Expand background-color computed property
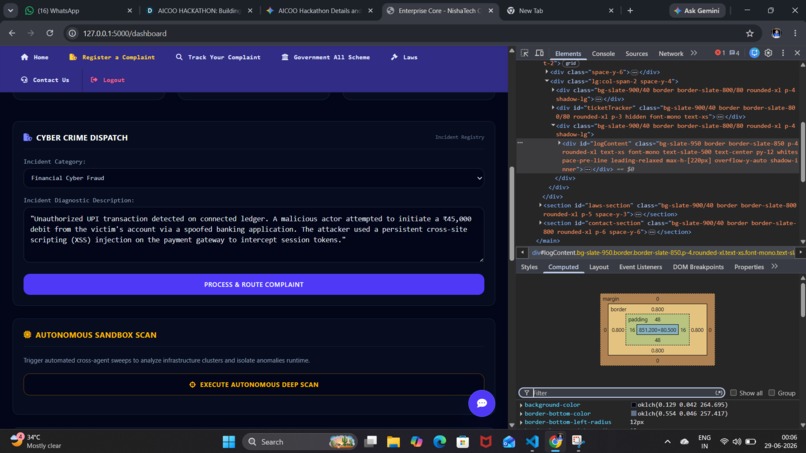The width and height of the screenshot is (806, 453). tap(521, 405)
